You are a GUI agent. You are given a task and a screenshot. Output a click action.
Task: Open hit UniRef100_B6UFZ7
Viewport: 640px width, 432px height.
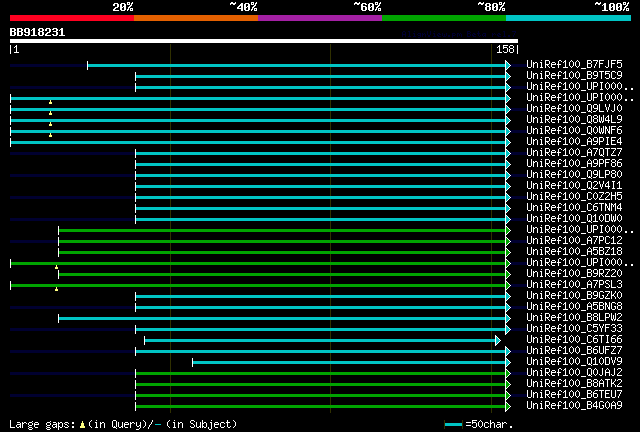tap(574, 351)
